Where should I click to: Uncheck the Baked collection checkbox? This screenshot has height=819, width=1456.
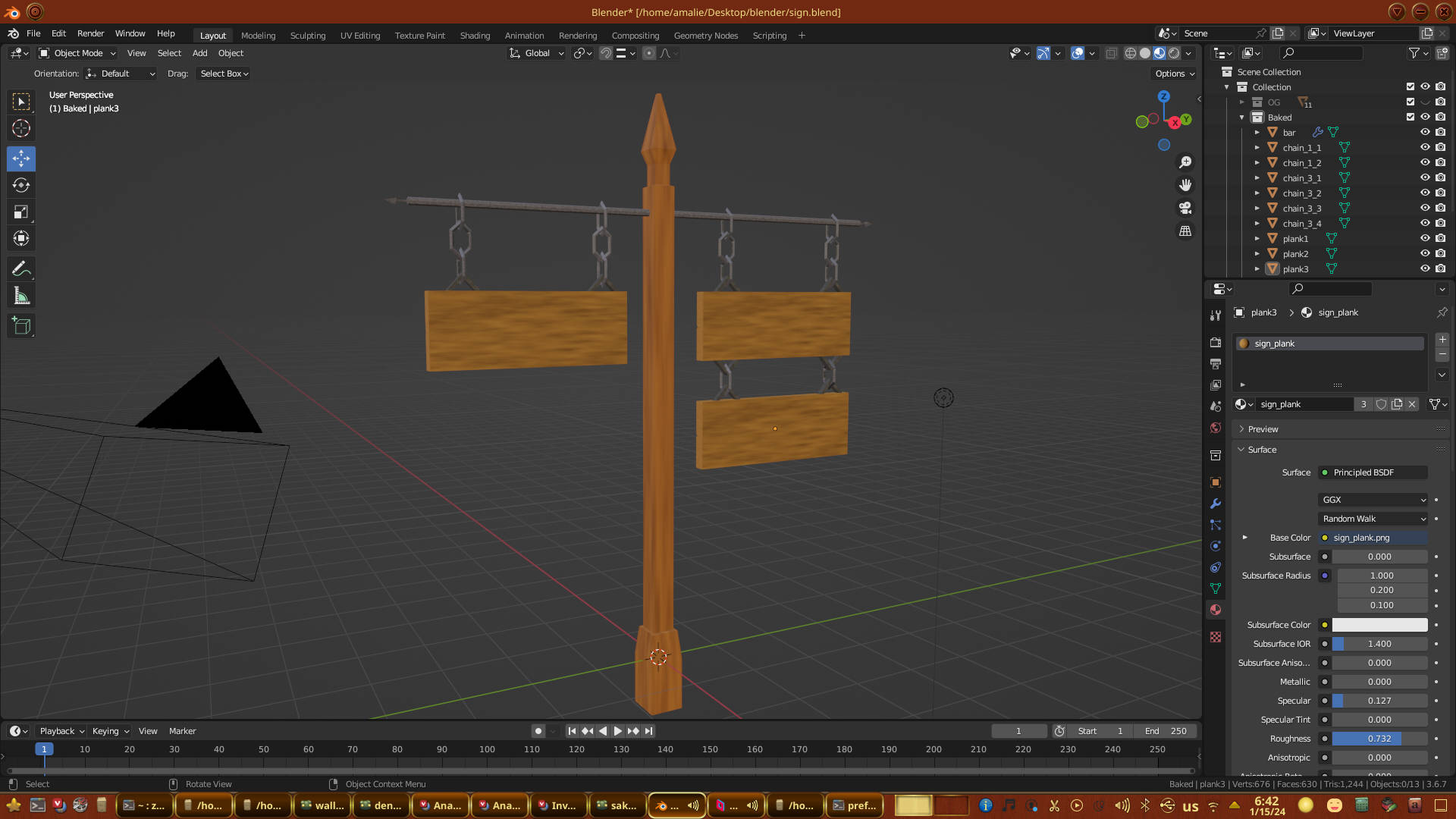1410,117
